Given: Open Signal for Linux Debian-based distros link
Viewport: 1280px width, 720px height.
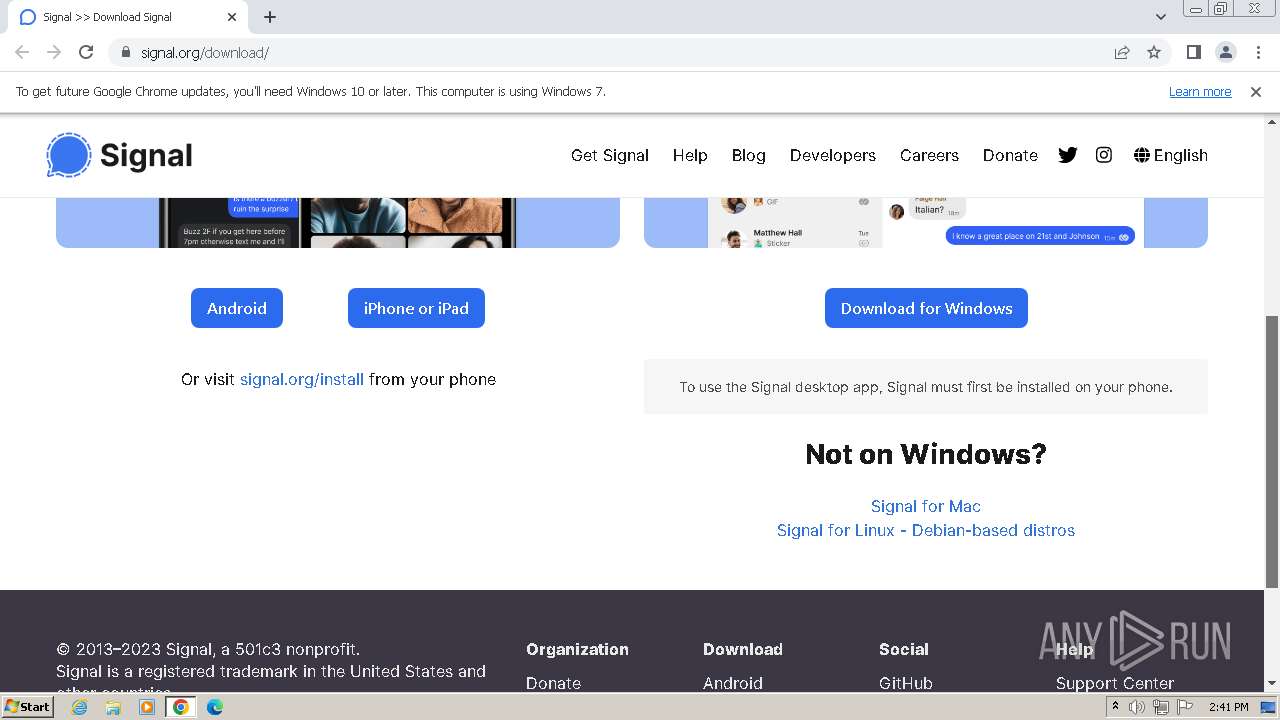Looking at the screenshot, I should [926, 530].
